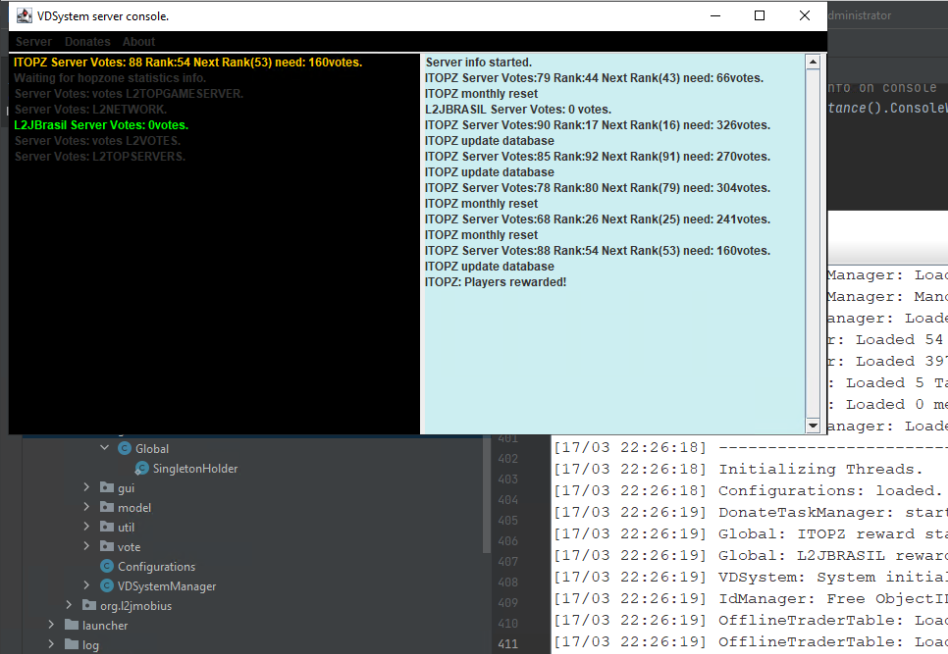Click 'Server Votes: L2TOPSERVERS.' line
This screenshot has height=654, width=948.
100,157
